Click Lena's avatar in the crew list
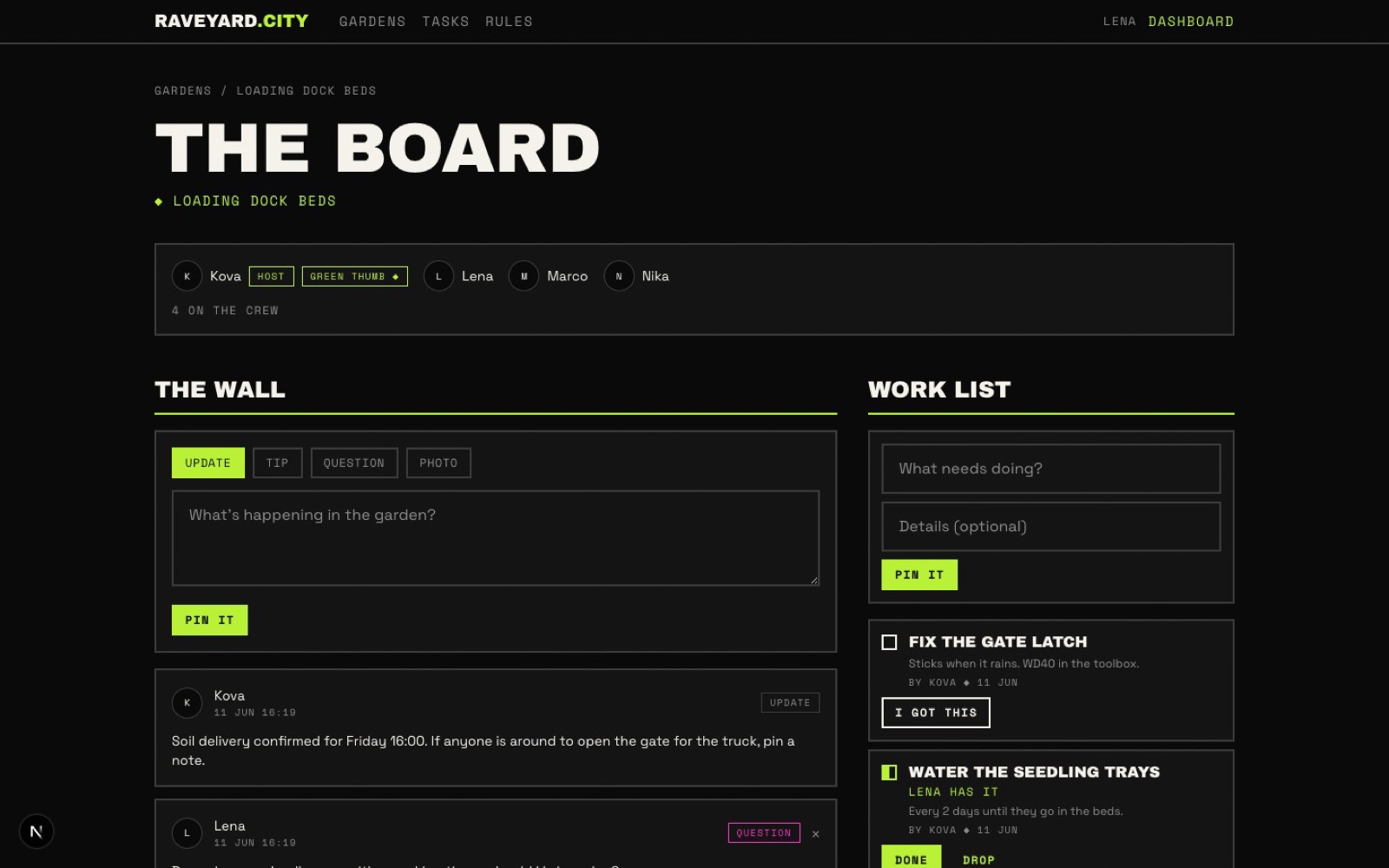The image size is (1389, 868). [438, 276]
